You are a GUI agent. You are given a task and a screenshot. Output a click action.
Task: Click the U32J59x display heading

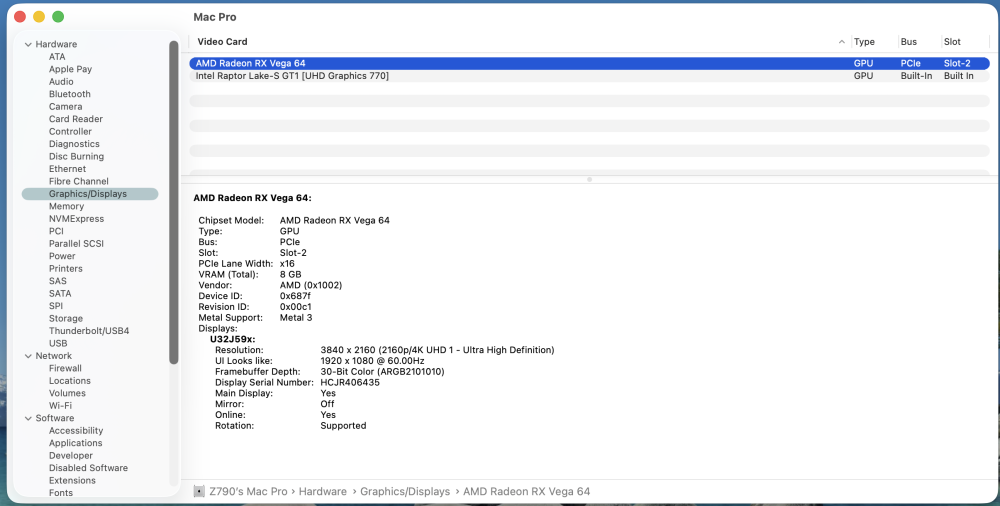(x=232, y=339)
